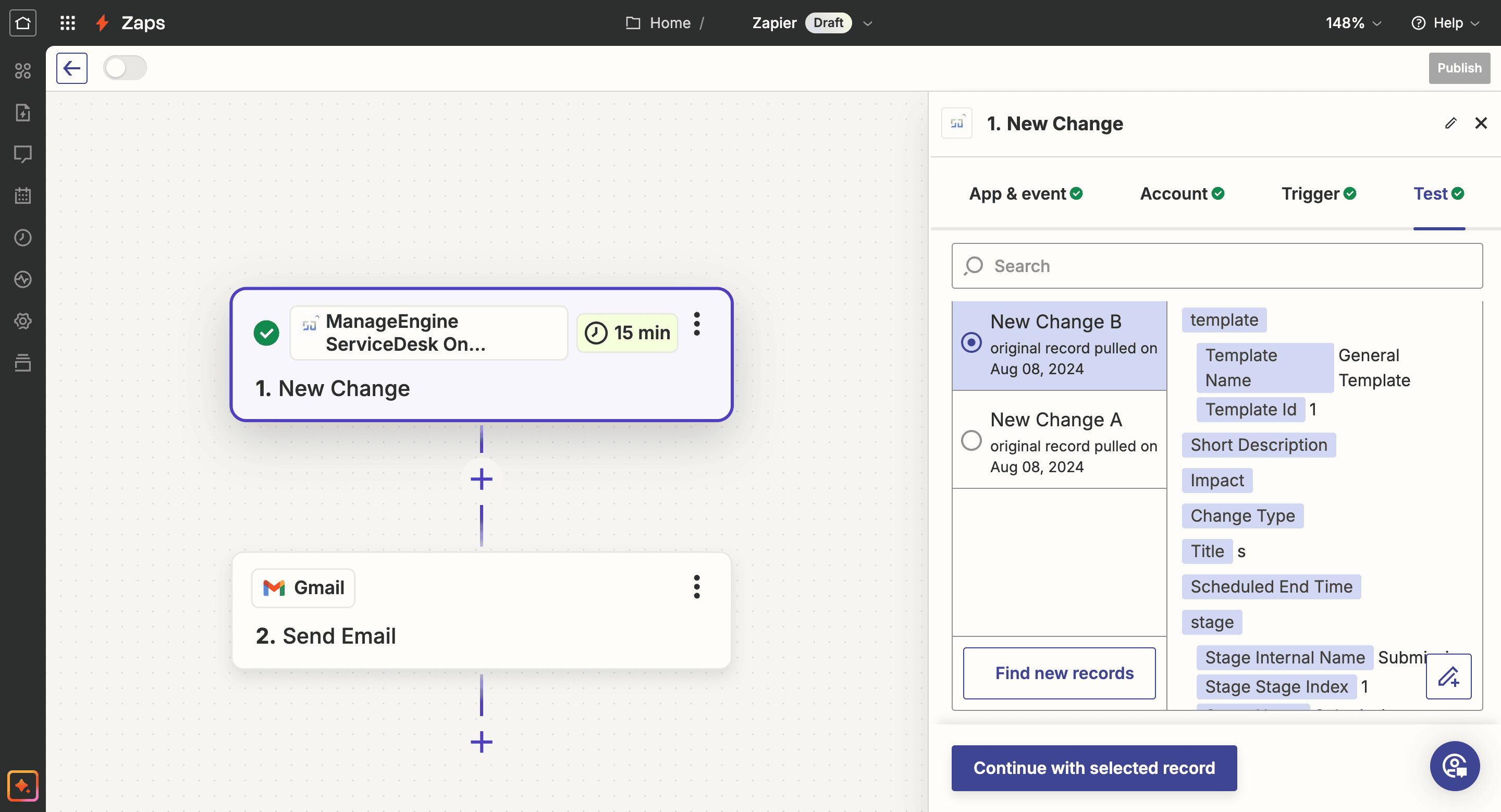Click the Publish button

point(1459,68)
